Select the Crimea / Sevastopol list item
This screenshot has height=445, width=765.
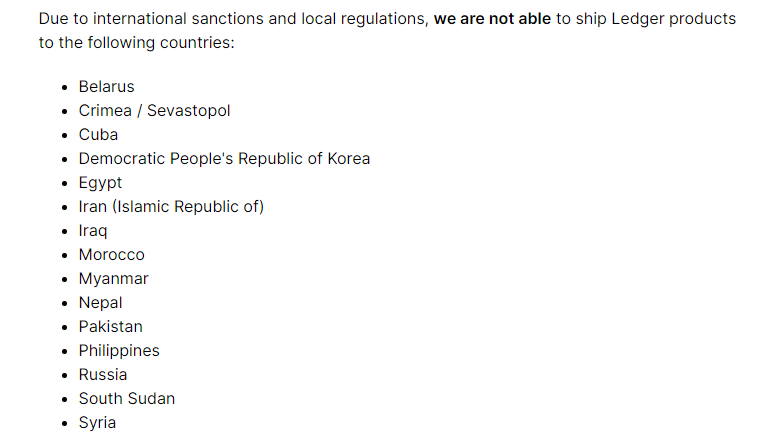click(x=154, y=111)
